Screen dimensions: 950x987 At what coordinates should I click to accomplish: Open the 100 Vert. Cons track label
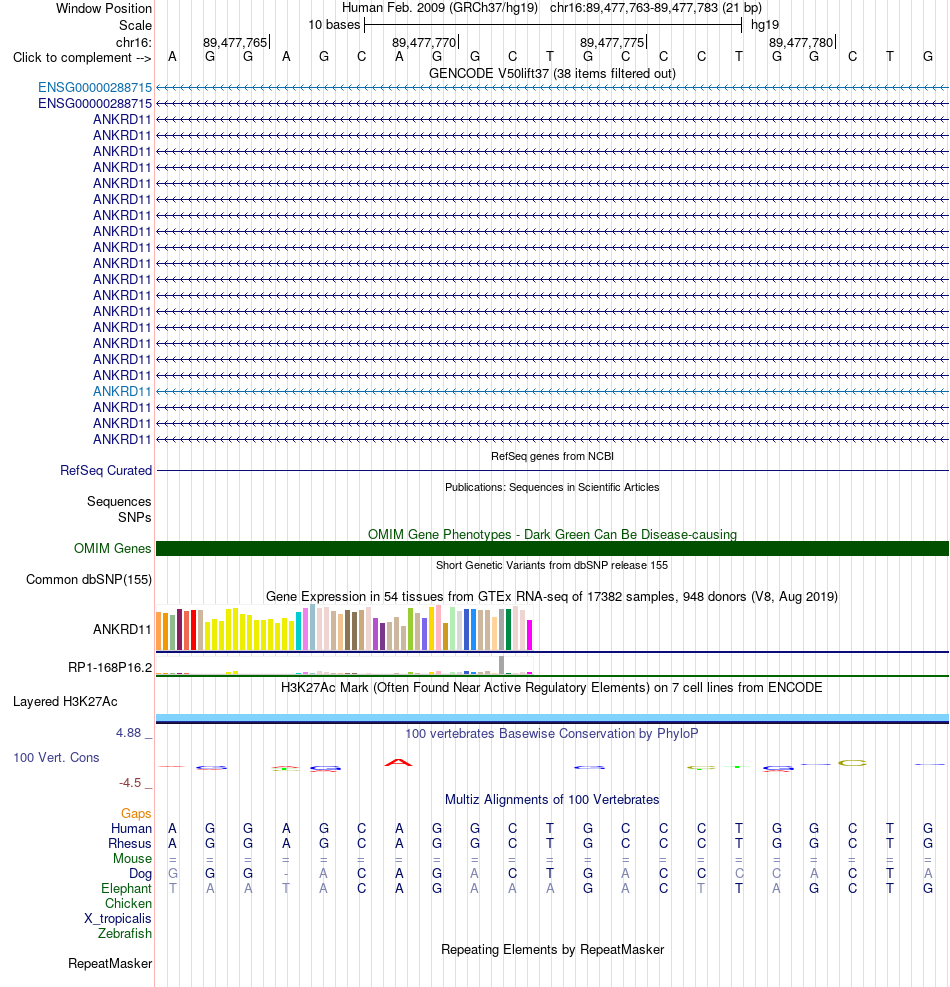[56, 757]
